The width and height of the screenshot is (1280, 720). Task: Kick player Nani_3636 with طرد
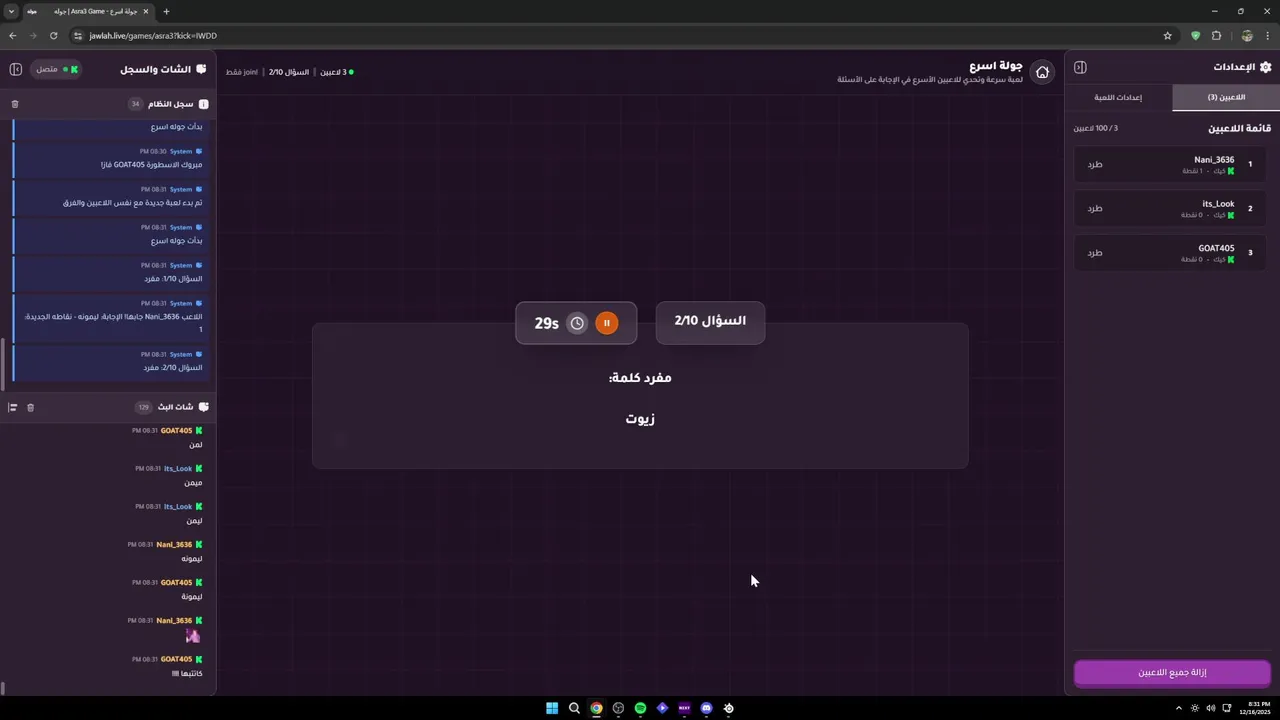click(1095, 164)
